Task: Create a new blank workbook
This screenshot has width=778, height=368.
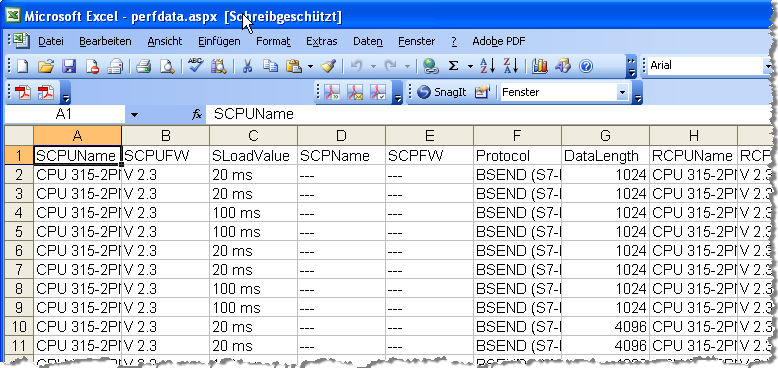Action: pos(23,66)
